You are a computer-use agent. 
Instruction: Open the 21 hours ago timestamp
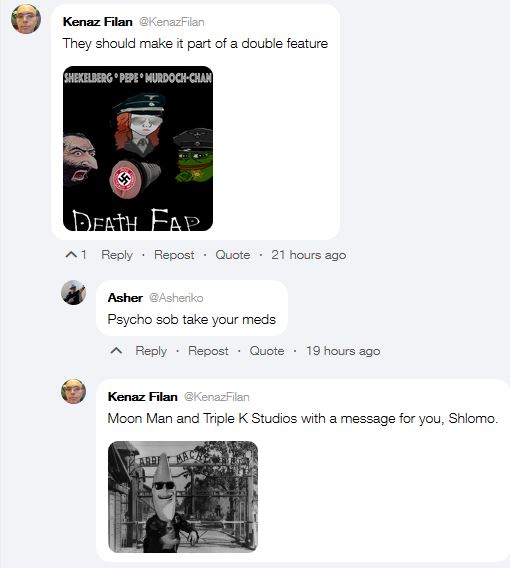pyautogui.click(x=309, y=255)
